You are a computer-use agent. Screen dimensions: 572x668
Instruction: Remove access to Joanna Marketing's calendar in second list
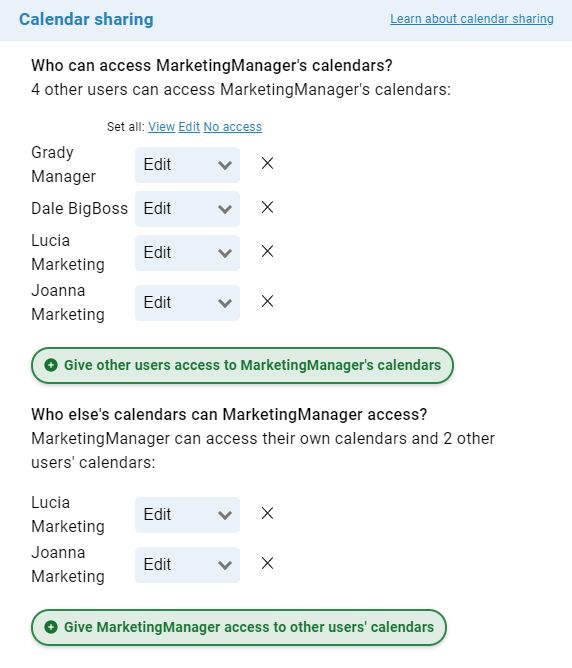[267, 564]
